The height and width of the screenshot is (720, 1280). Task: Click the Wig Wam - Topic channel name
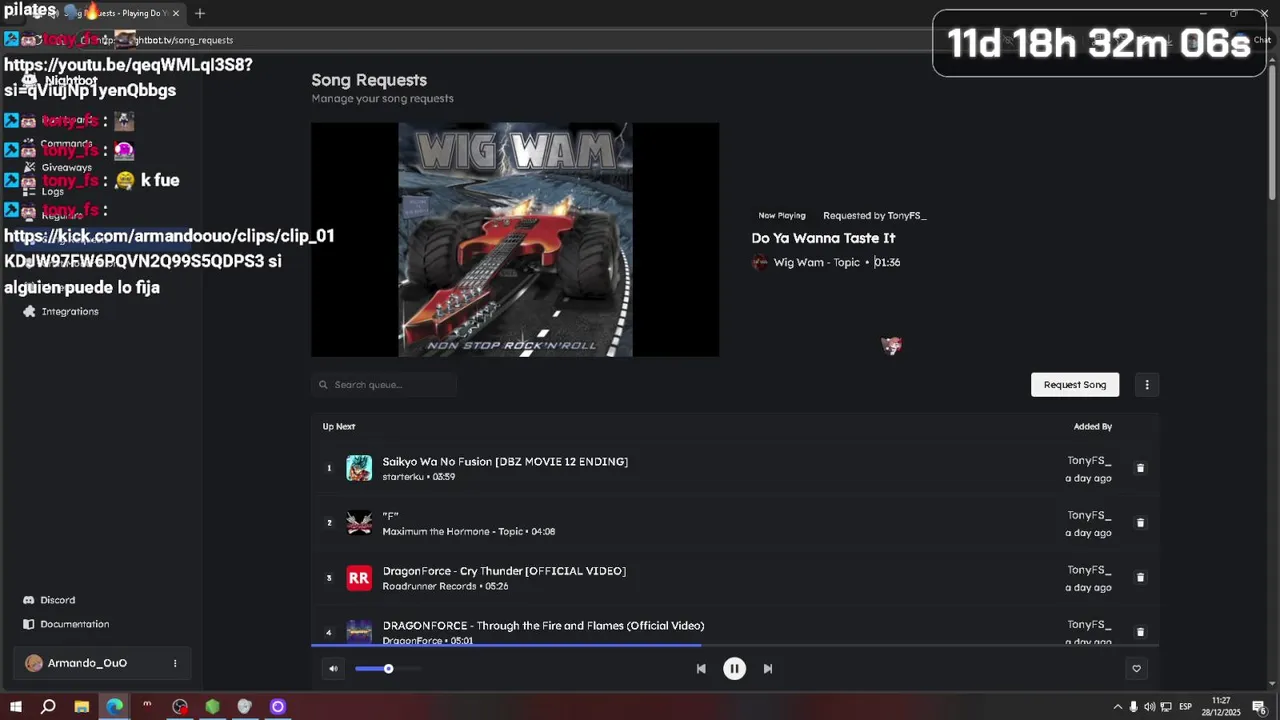pyautogui.click(x=816, y=262)
